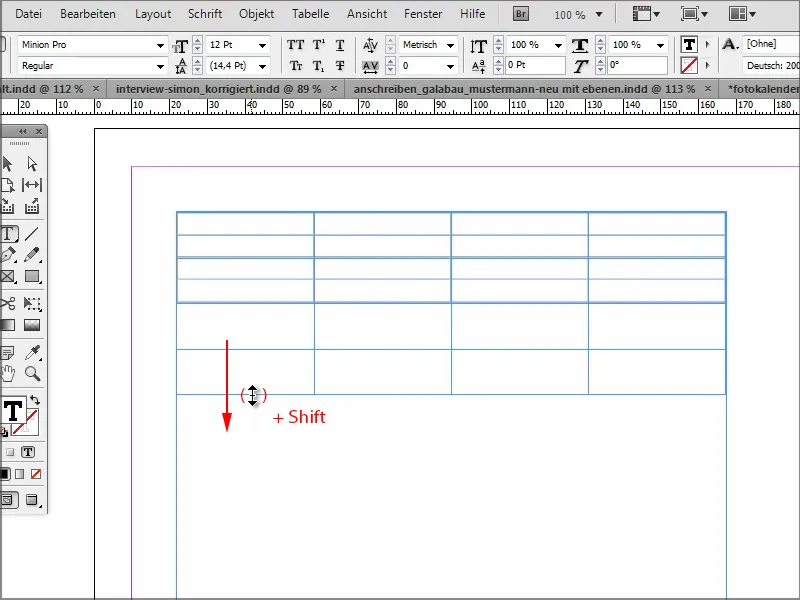Toggle formatting affects container button
Image resolution: width=800 pixels, height=600 pixels.
[x=10, y=452]
